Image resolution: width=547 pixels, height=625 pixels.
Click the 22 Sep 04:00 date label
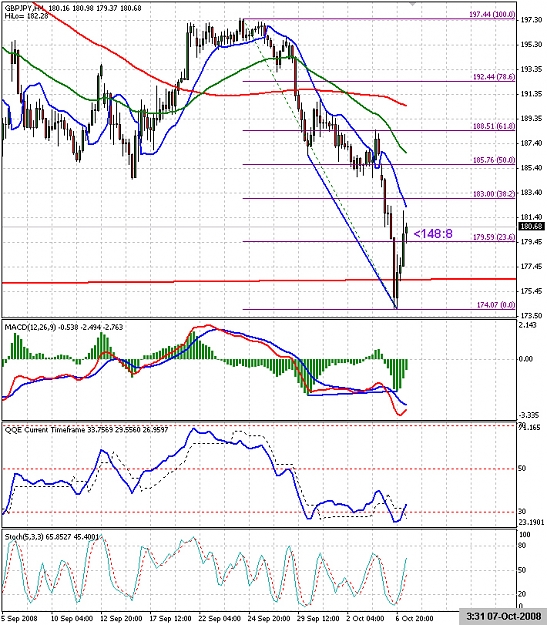click(220, 619)
